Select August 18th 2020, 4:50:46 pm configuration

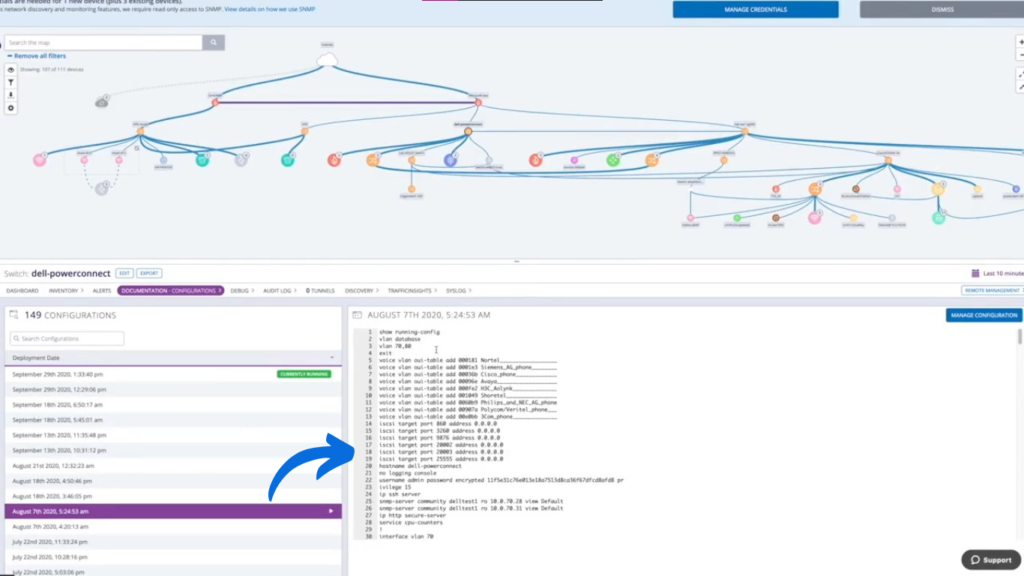click(x=173, y=481)
